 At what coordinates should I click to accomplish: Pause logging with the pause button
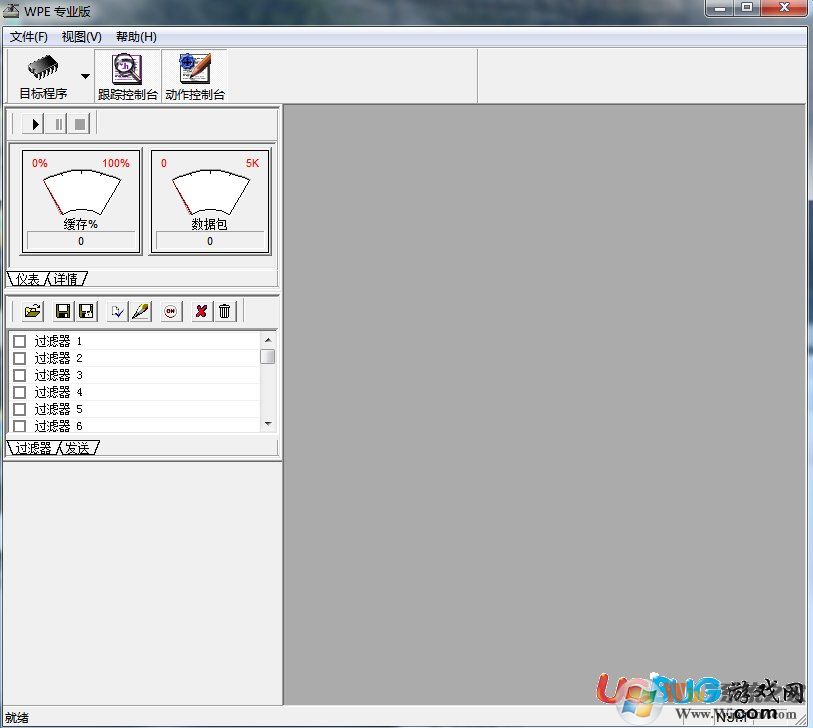57,124
